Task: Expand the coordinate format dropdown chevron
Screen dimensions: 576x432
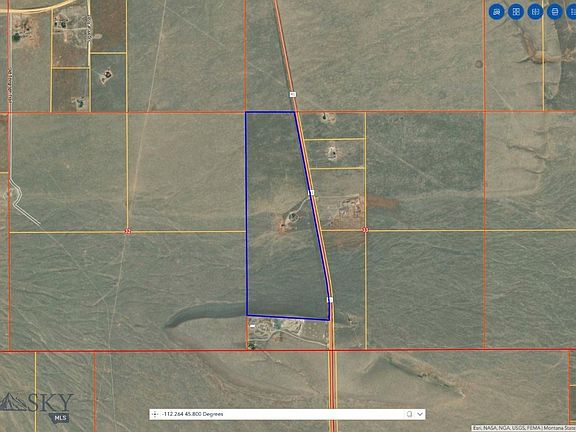Action: tap(420, 414)
